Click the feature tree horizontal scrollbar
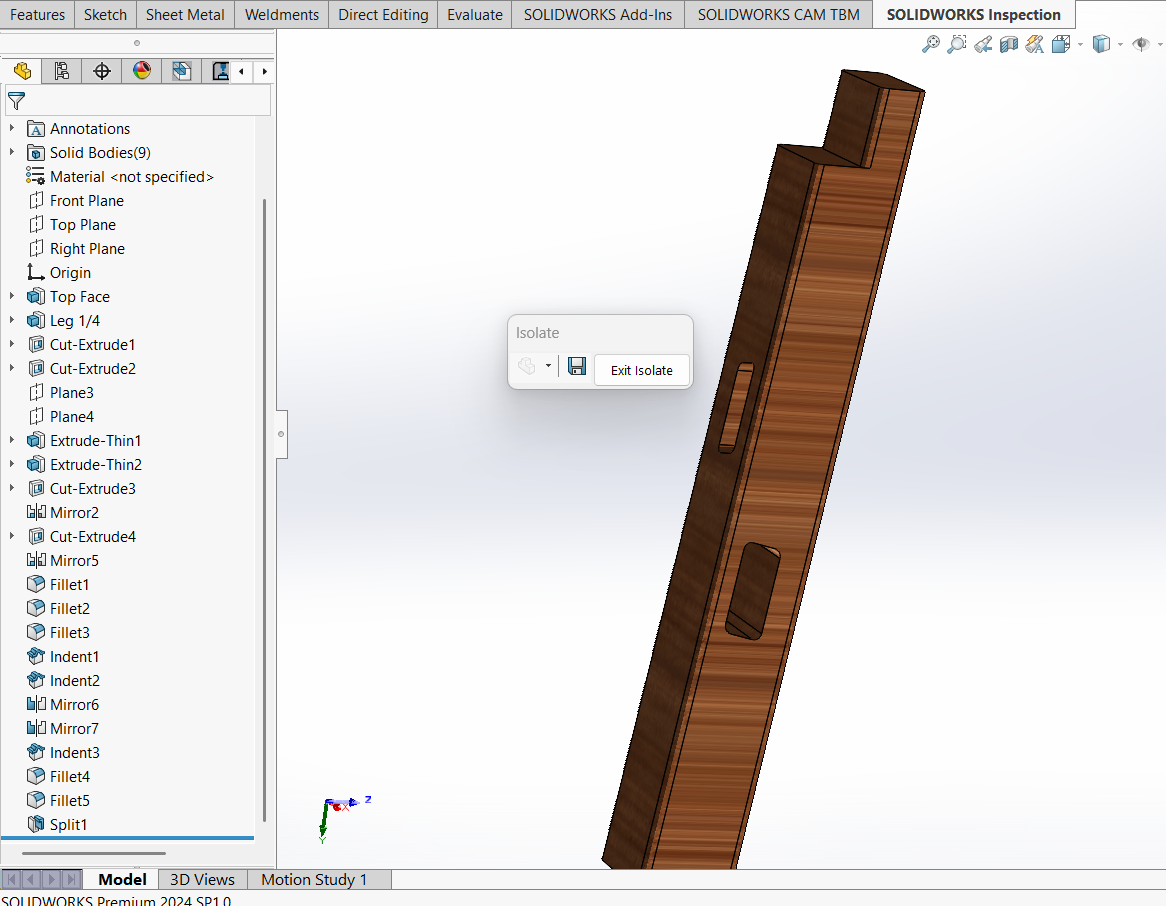The image size is (1166, 906). point(94,853)
